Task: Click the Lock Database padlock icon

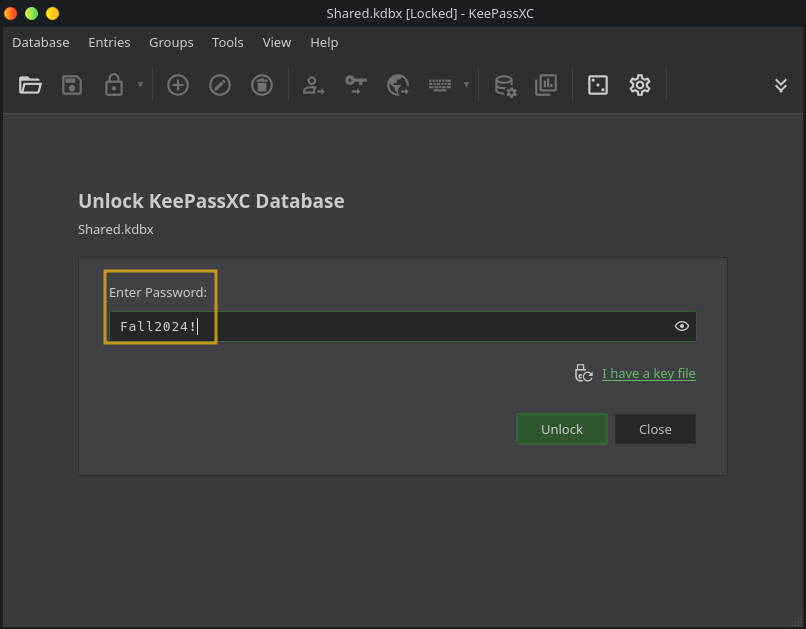Action: (114, 85)
